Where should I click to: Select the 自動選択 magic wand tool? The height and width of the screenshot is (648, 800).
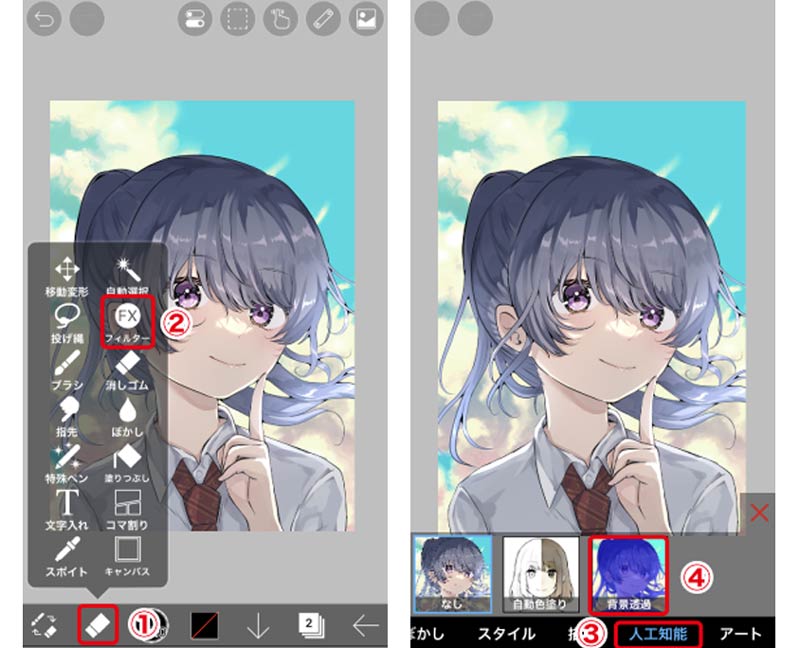(x=127, y=267)
